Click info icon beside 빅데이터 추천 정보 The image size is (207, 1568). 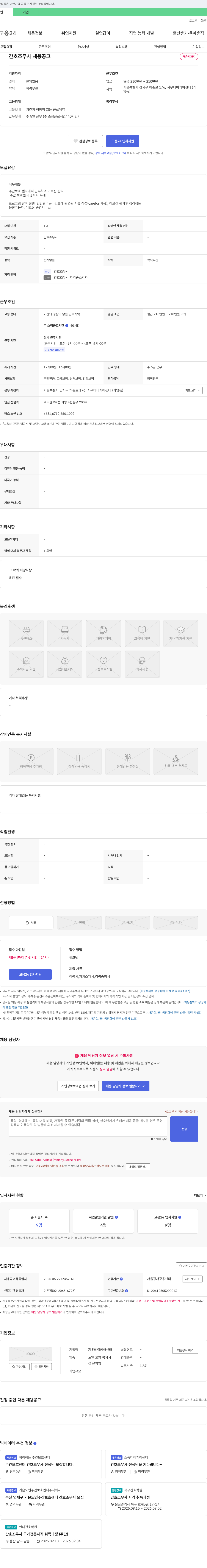point(35,1443)
